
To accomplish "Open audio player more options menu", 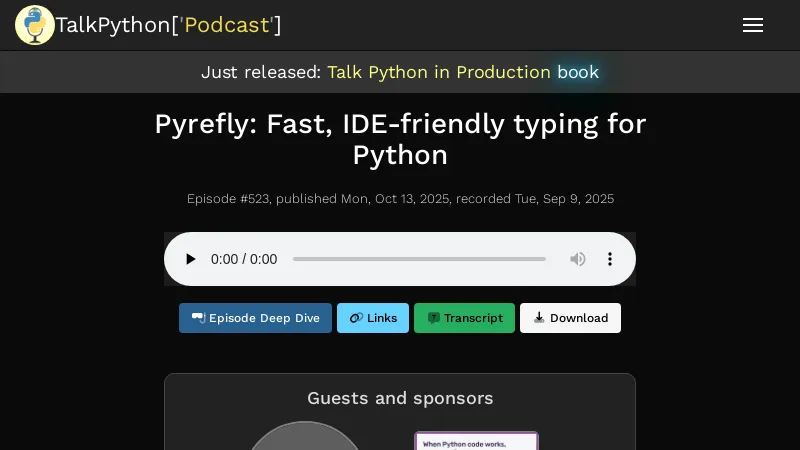I will click(x=610, y=259).
